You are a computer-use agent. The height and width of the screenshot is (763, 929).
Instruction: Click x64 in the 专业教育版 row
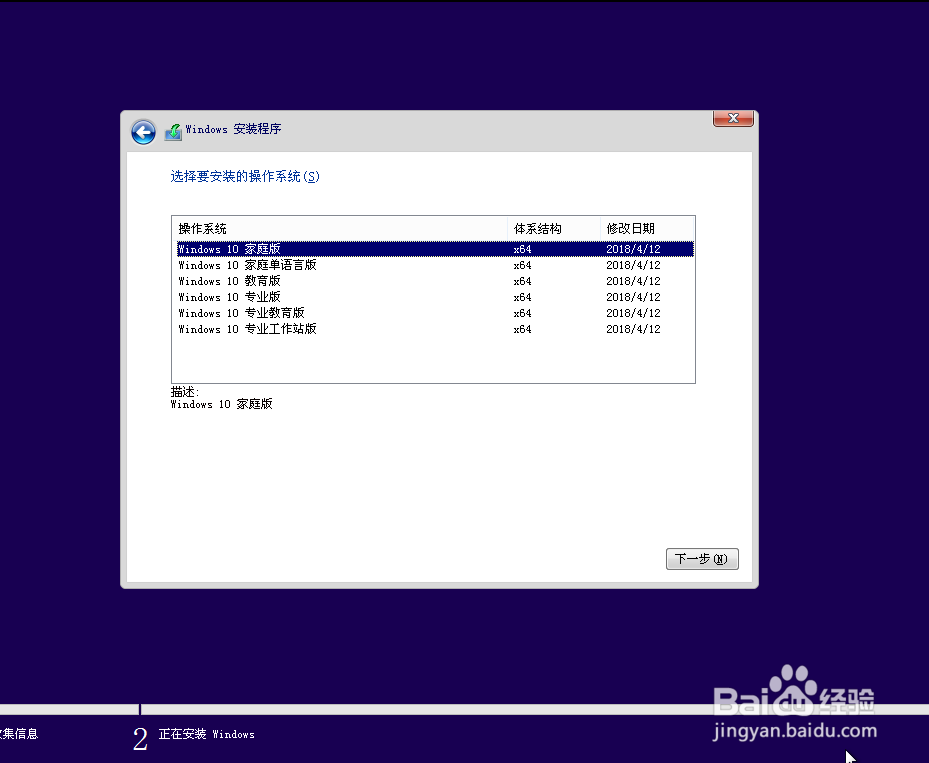pos(522,313)
